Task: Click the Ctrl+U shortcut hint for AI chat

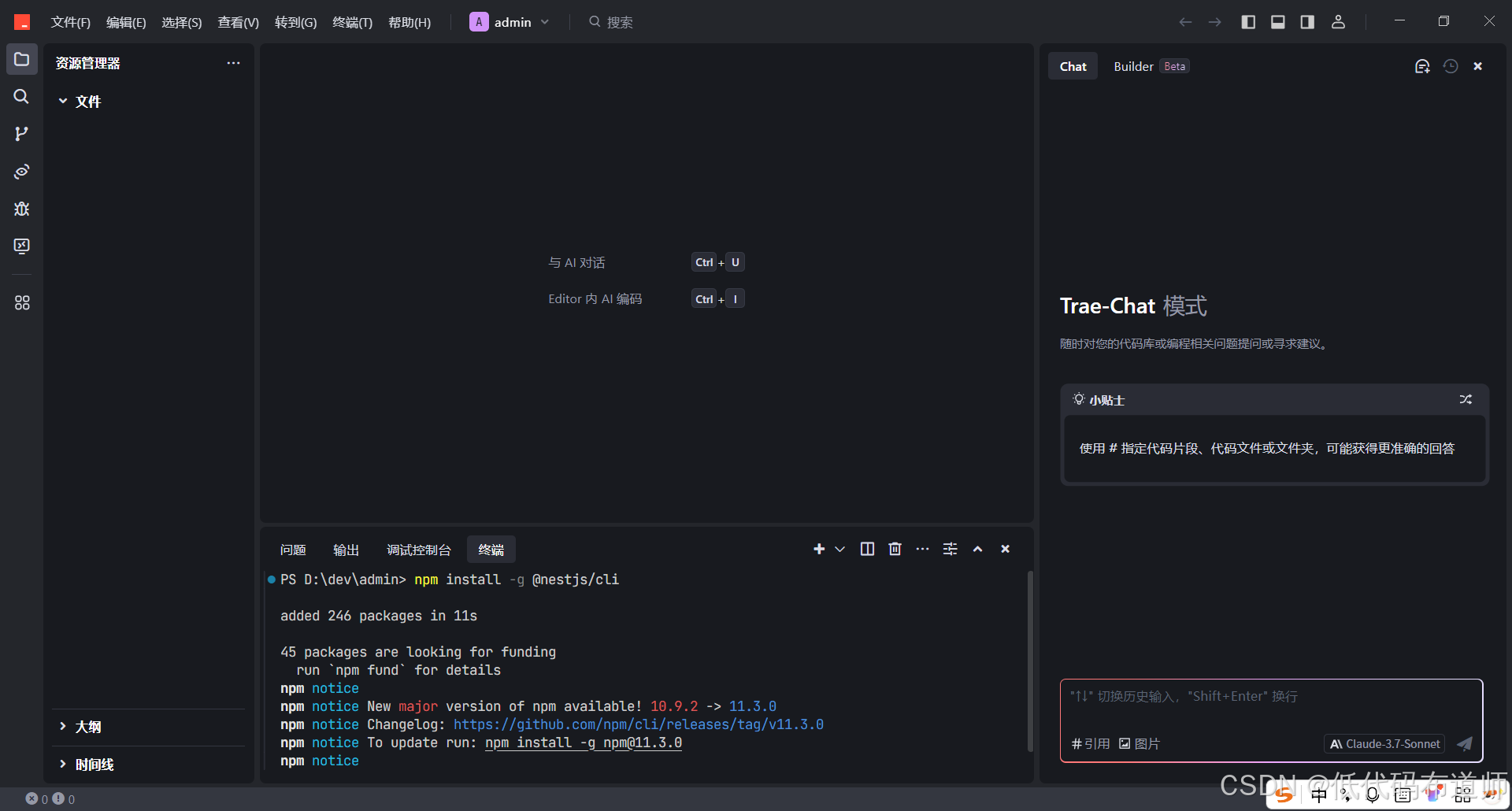Action: (x=717, y=262)
